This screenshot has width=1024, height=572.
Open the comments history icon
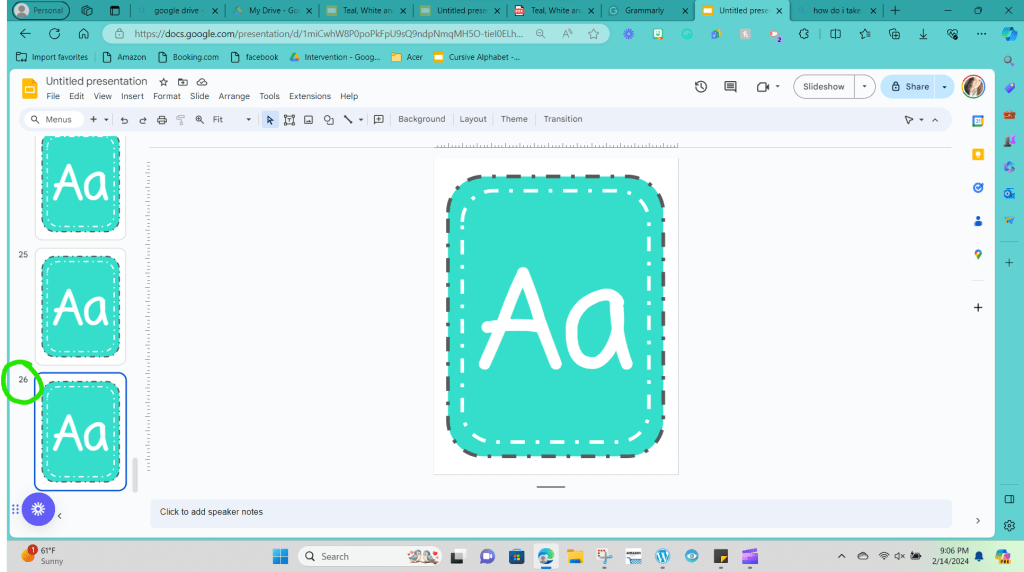pos(731,87)
